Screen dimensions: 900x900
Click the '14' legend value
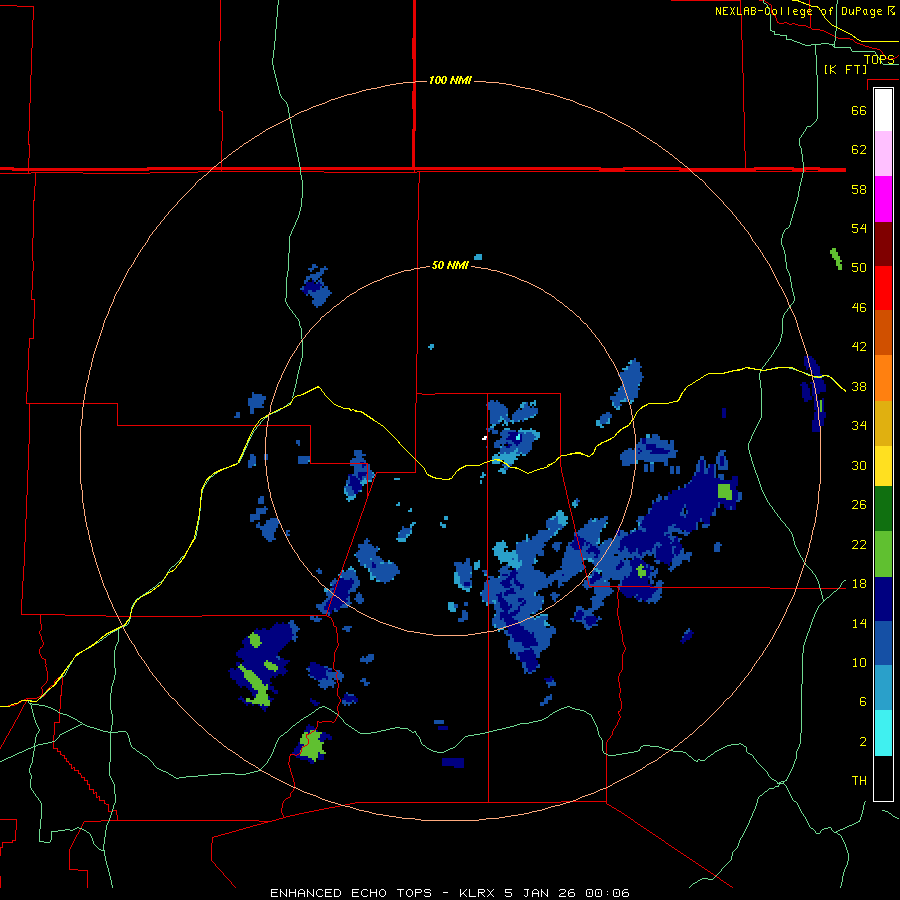(x=859, y=623)
